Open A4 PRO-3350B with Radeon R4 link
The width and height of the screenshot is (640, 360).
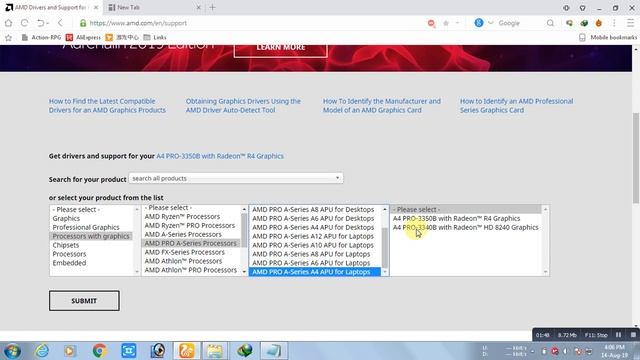(220, 156)
